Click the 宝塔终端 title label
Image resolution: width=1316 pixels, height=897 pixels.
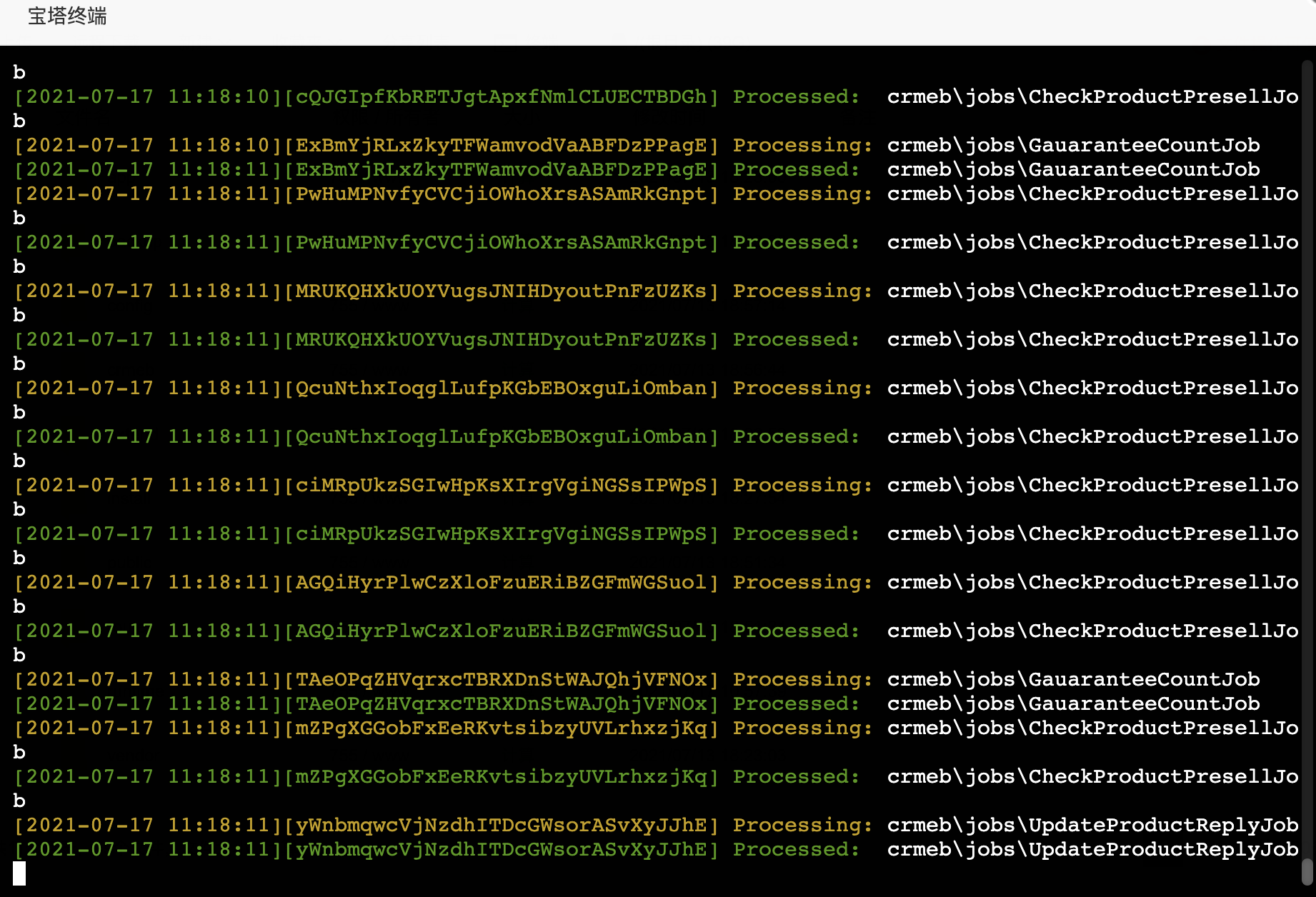(x=67, y=16)
